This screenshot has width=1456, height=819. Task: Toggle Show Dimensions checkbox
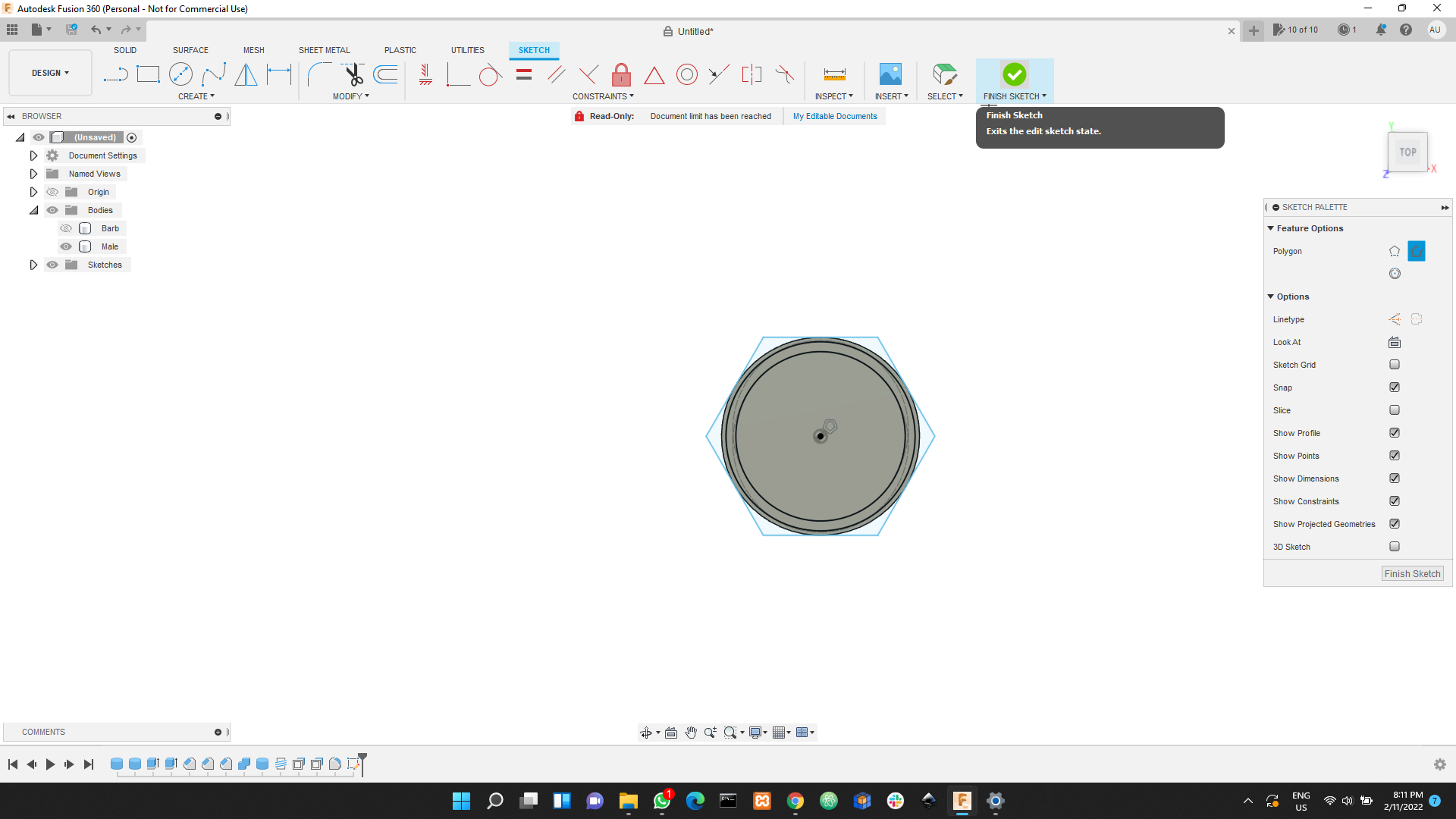point(1395,478)
